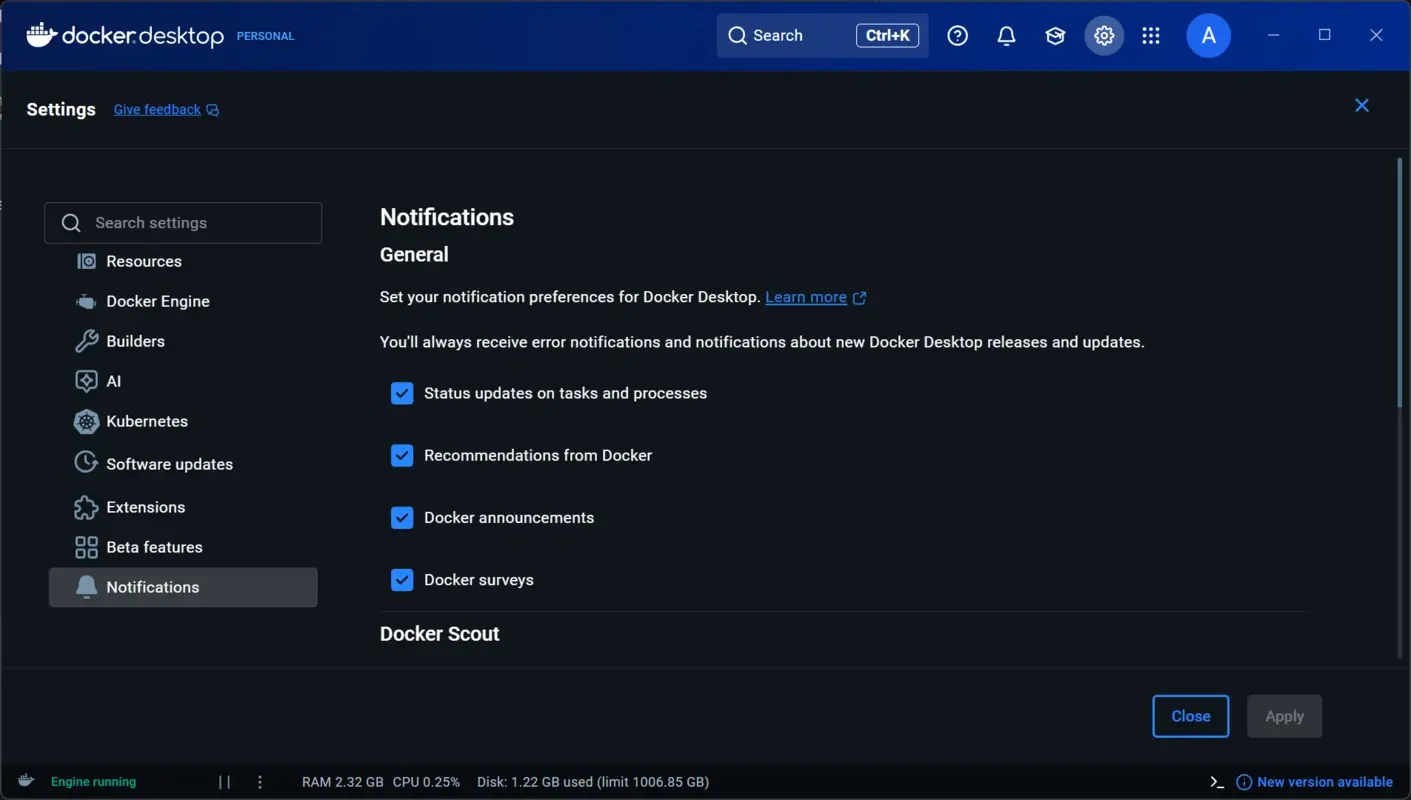Viewport: 1411px width, 800px height.
Task: Click the Settings gear icon
Action: (x=1103, y=35)
